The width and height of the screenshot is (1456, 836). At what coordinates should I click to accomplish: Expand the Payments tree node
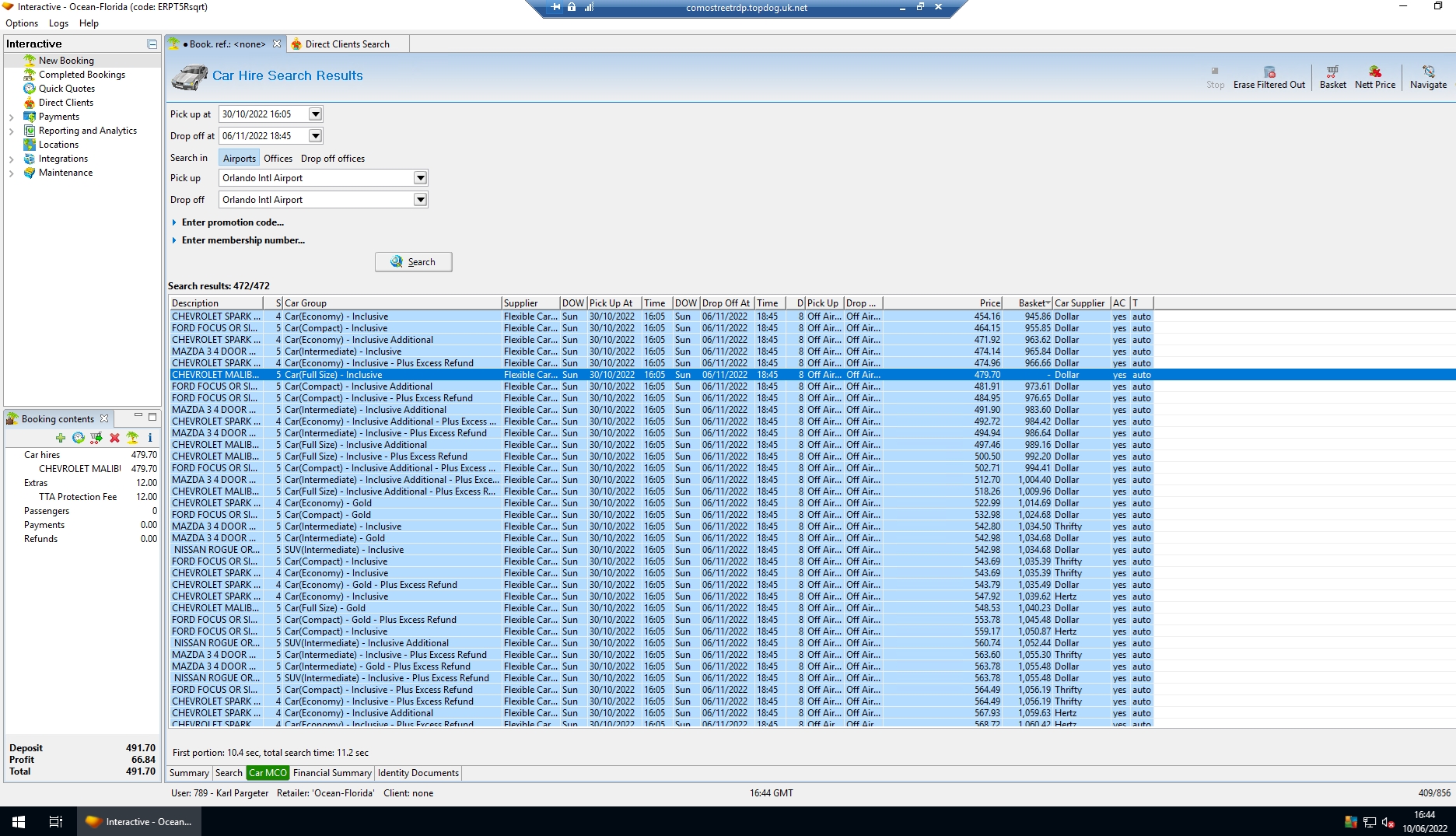point(12,117)
